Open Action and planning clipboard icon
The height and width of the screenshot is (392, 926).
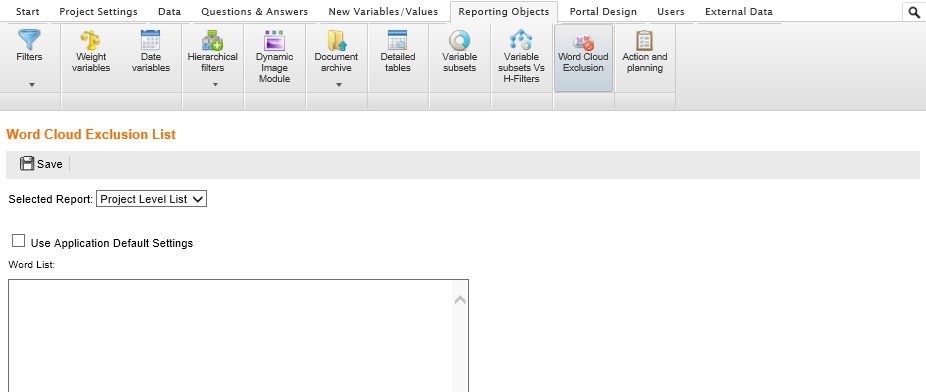tap(644, 40)
